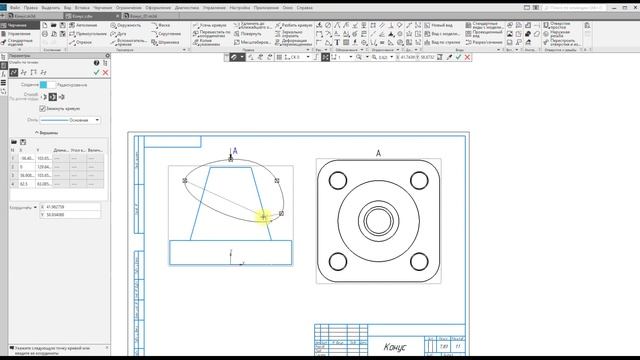Click Повернуть rotate tool
This screenshot has width=640, height=360.
(248, 34)
